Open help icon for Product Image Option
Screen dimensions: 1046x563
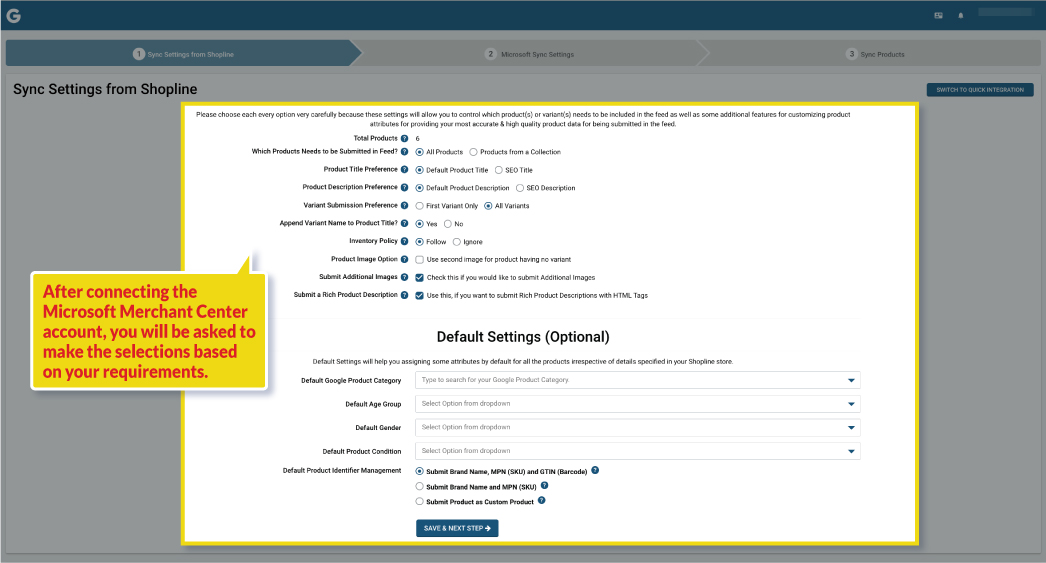point(404,259)
